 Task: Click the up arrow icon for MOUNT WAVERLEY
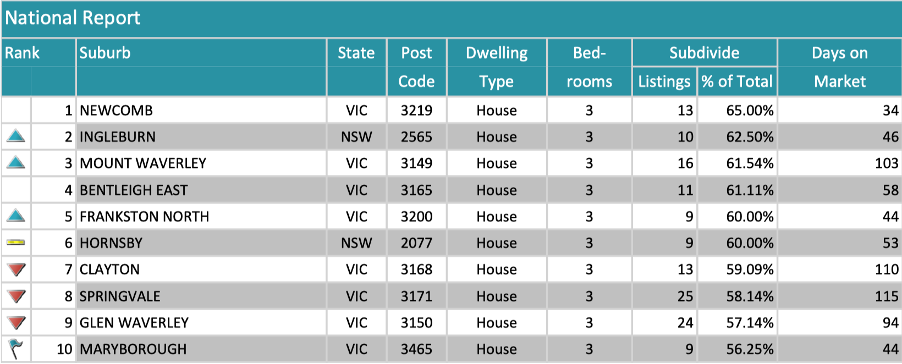click(16, 163)
